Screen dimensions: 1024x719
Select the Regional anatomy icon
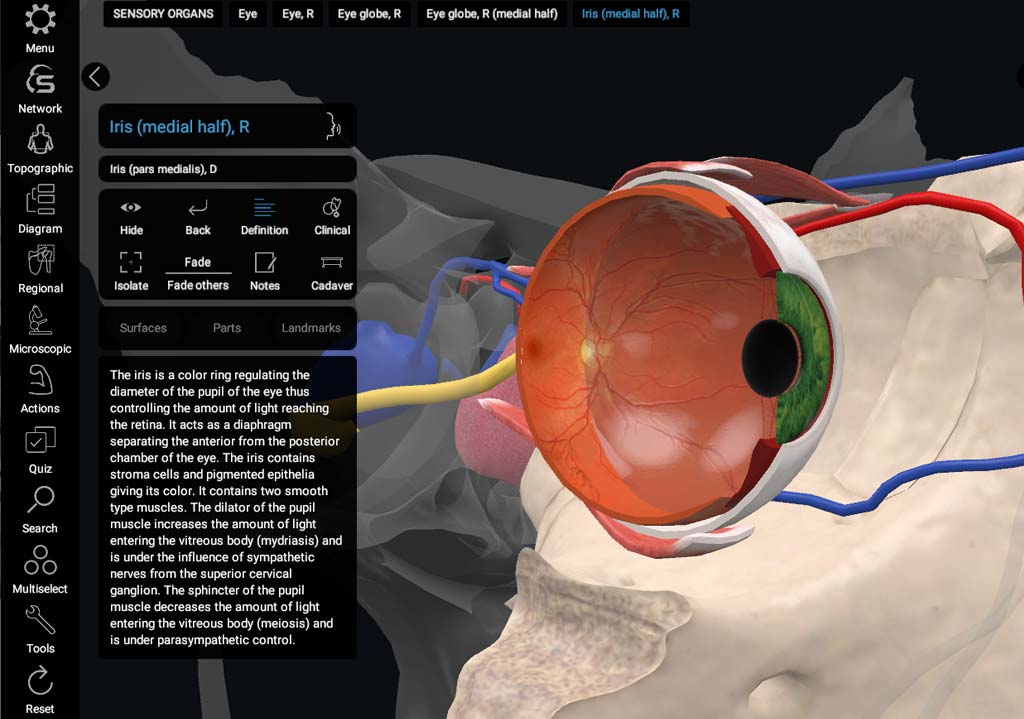coord(40,262)
